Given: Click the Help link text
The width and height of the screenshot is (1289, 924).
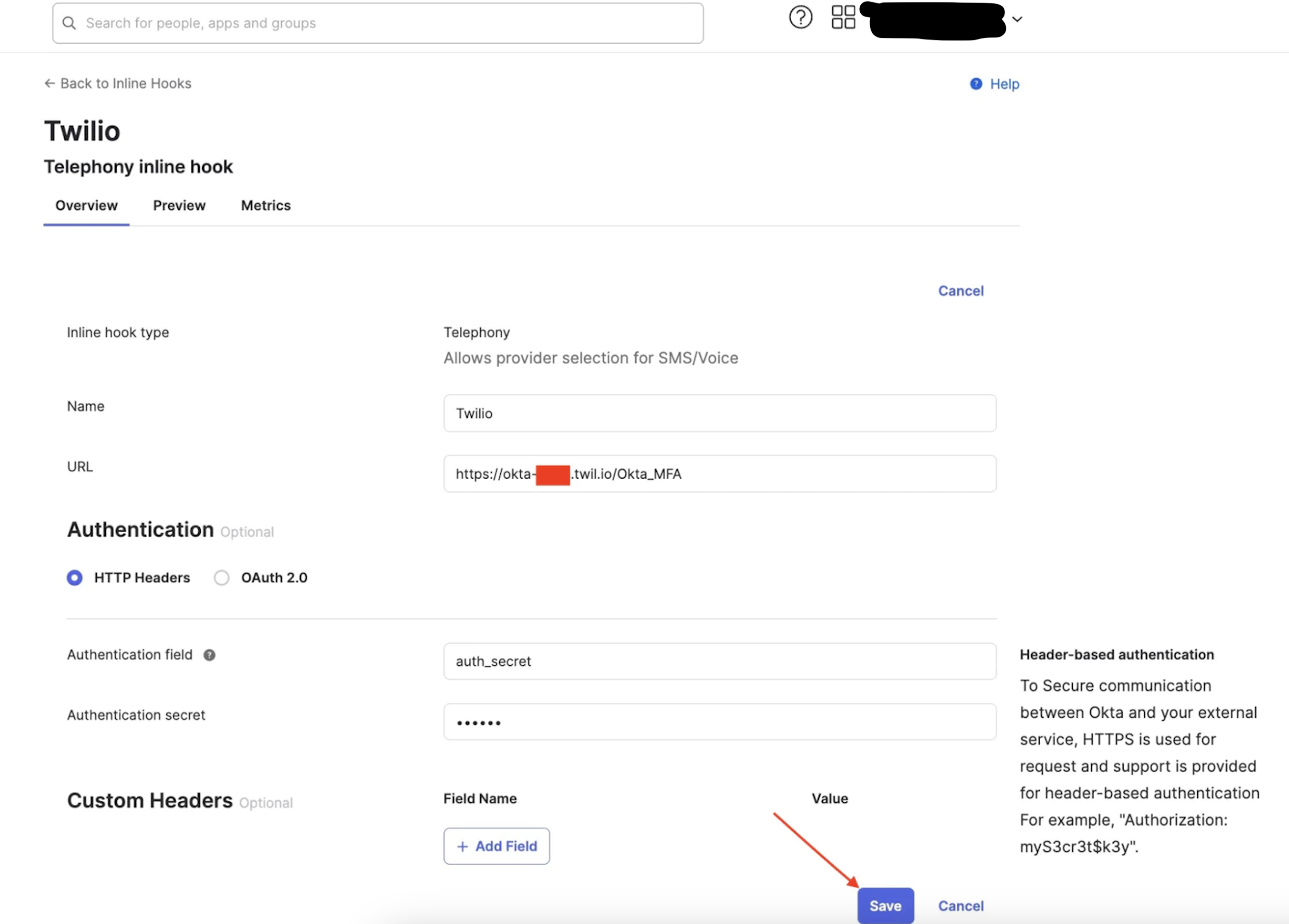Looking at the screenshot, I should point(1004,84).
